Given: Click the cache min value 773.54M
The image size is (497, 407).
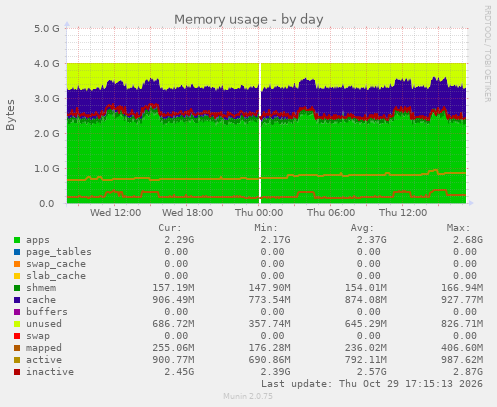Looking at the screenshot, I should (x=269, y=300).
